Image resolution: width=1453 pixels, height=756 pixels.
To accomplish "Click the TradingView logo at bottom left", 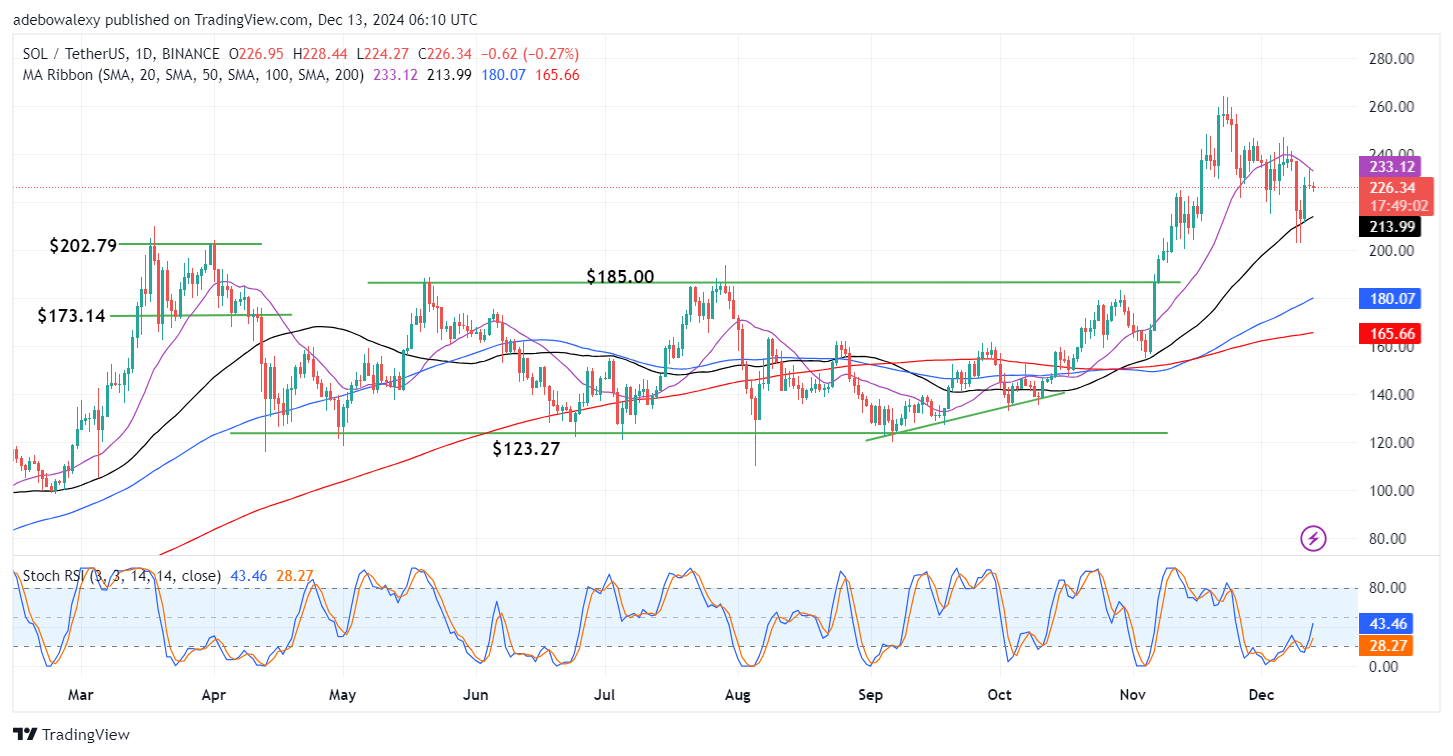I will pyautogui.click(x=71, y=735).
